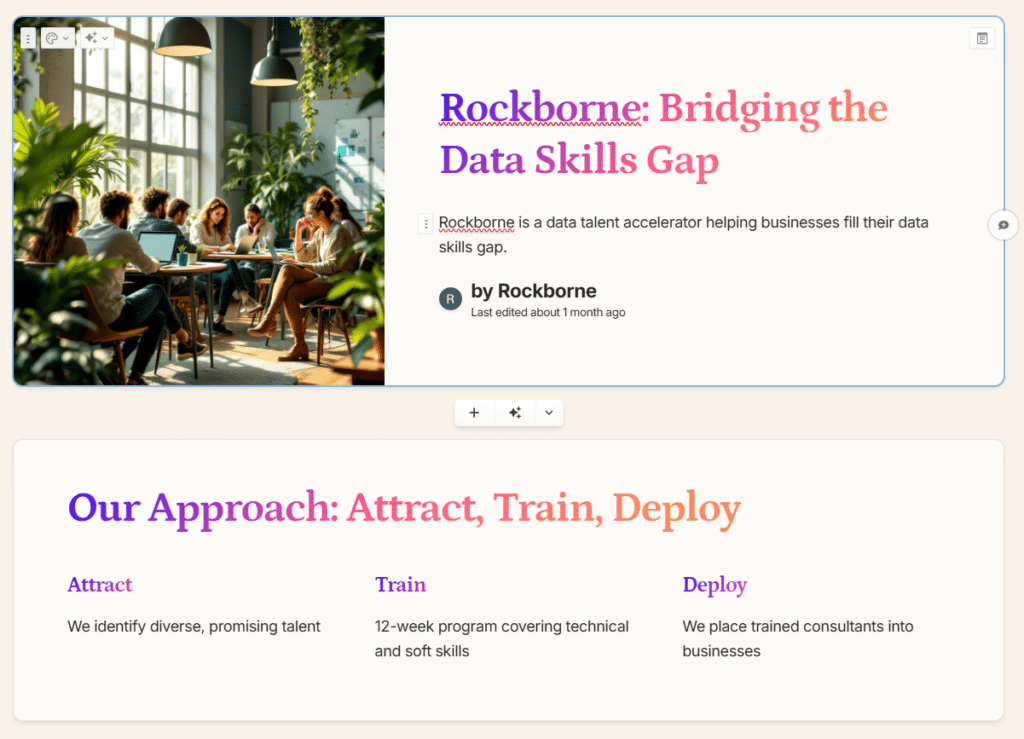Image resolution: width=1024 pixels, height=739 pixels.
Task: Click the paragraph block drag handle
Action: (426, 224)
